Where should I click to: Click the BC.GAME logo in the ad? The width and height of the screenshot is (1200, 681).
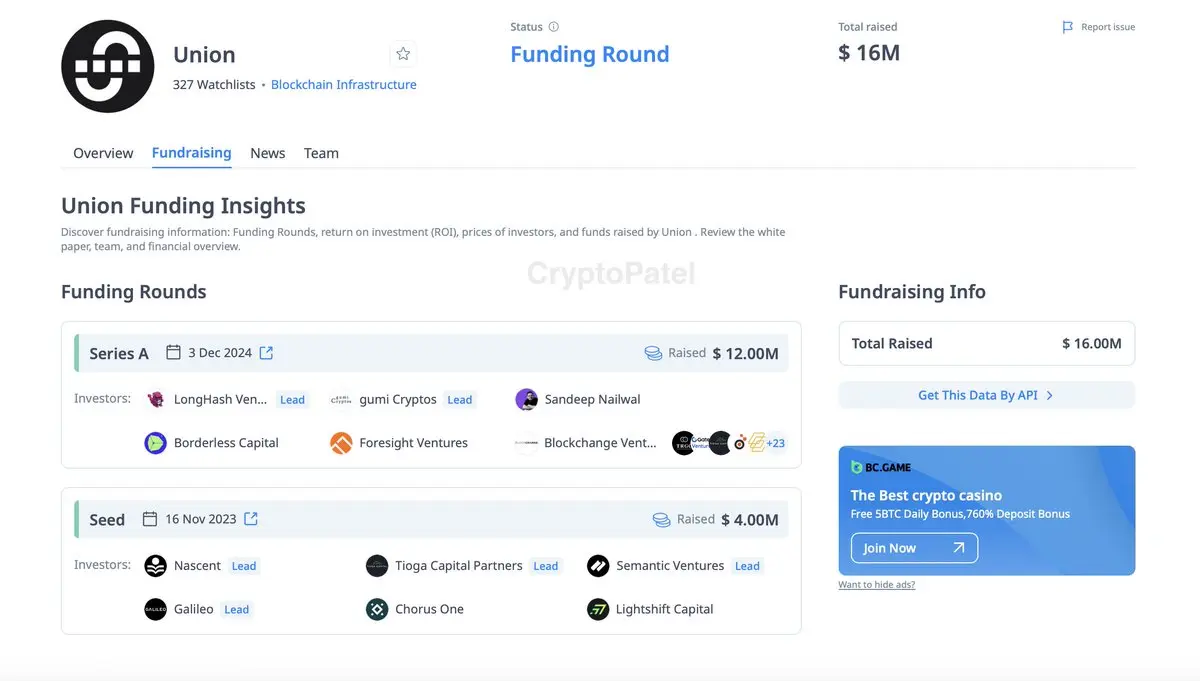881,467
